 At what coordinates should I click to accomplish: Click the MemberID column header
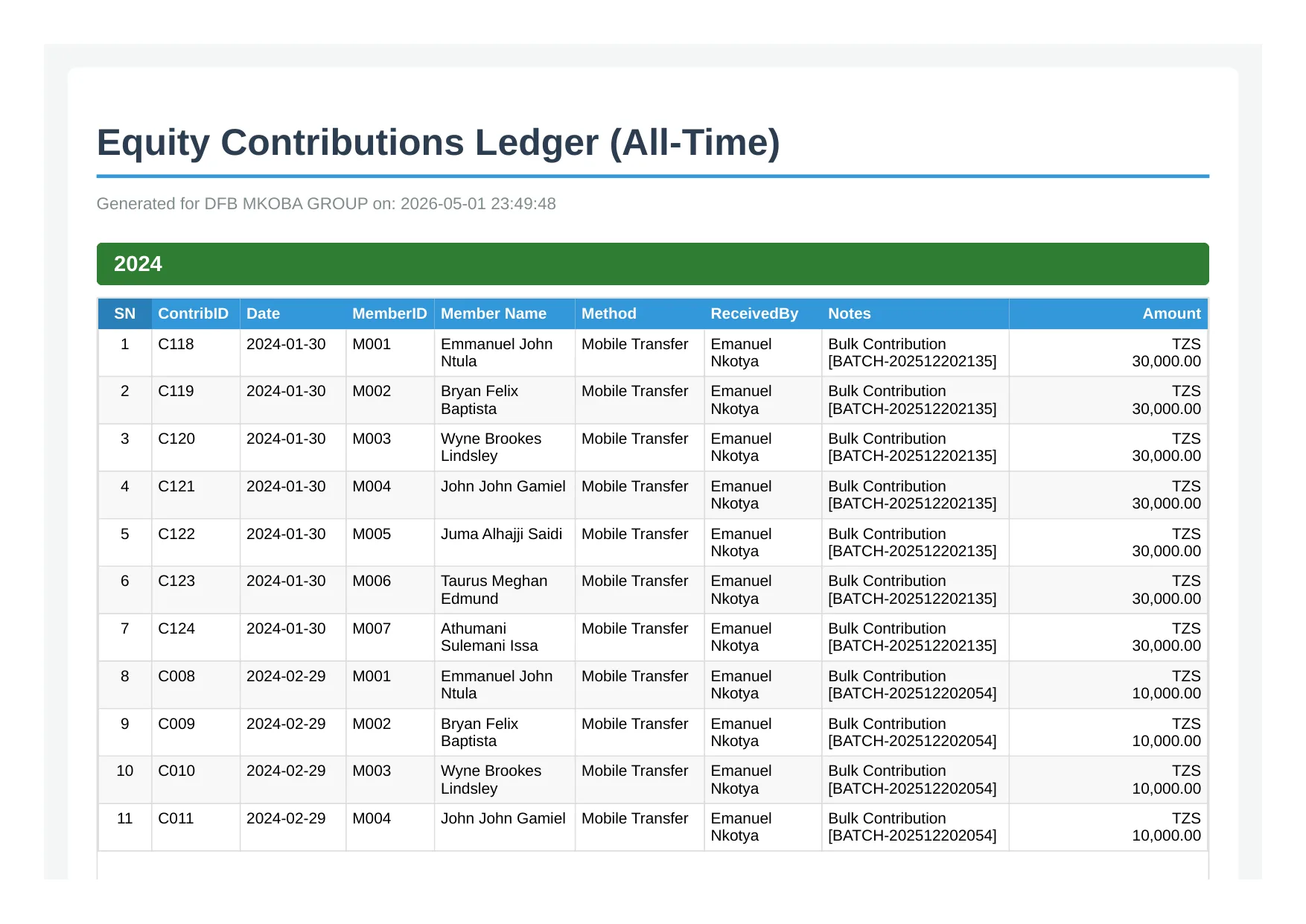tap(389, 313)
